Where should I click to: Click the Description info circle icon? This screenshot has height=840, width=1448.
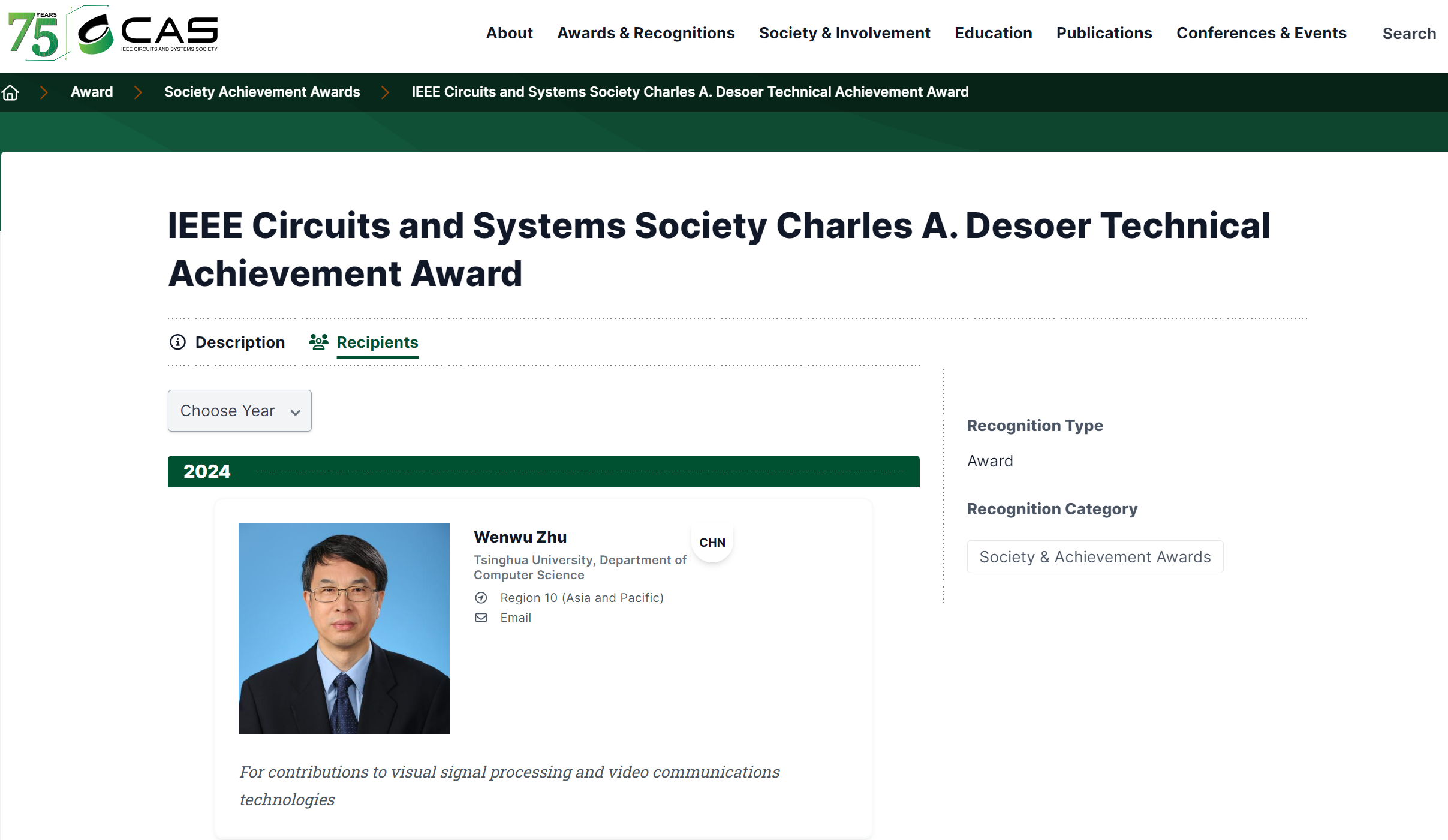[177, 342]
